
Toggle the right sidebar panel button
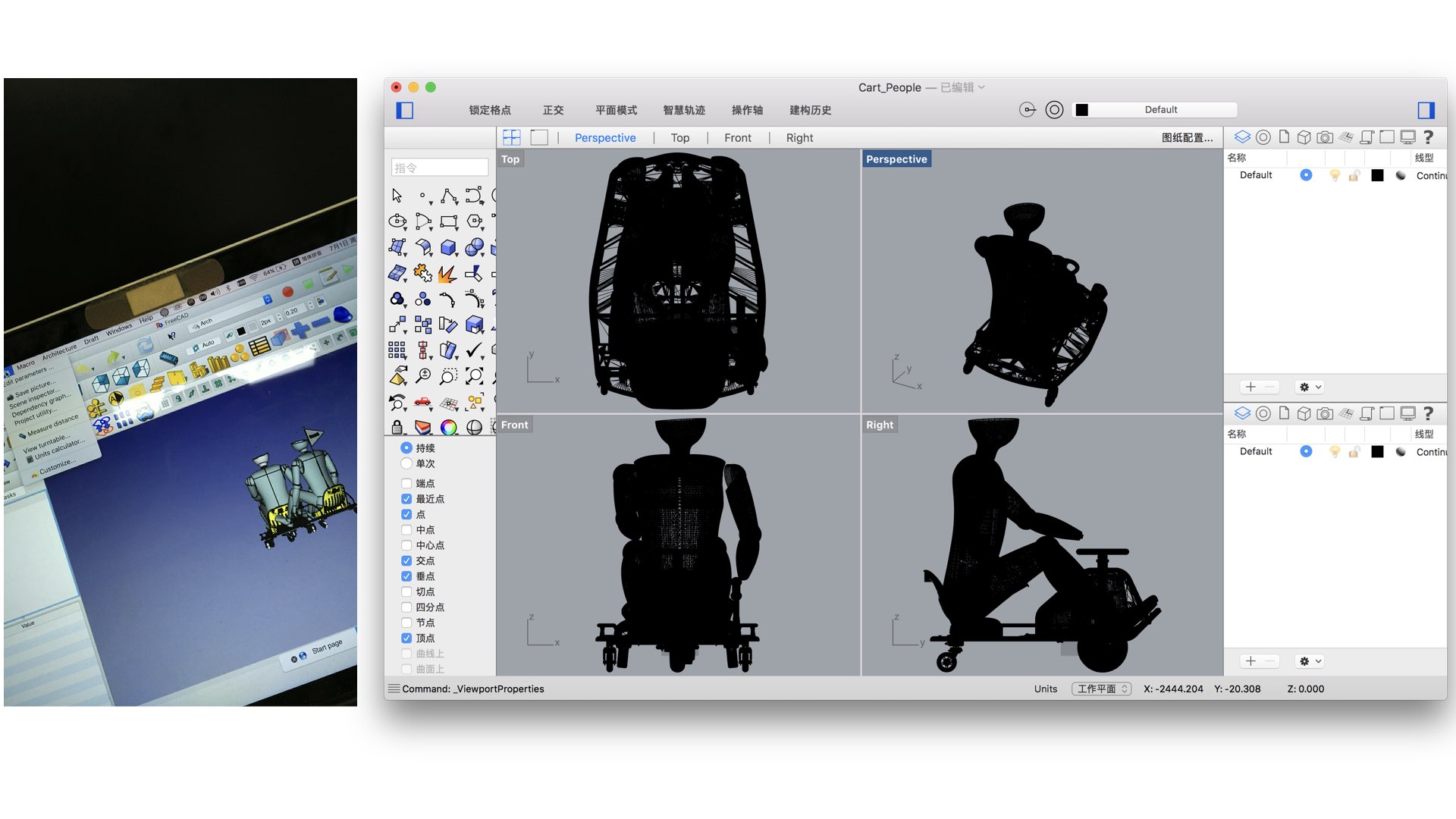coord(1426,111)
